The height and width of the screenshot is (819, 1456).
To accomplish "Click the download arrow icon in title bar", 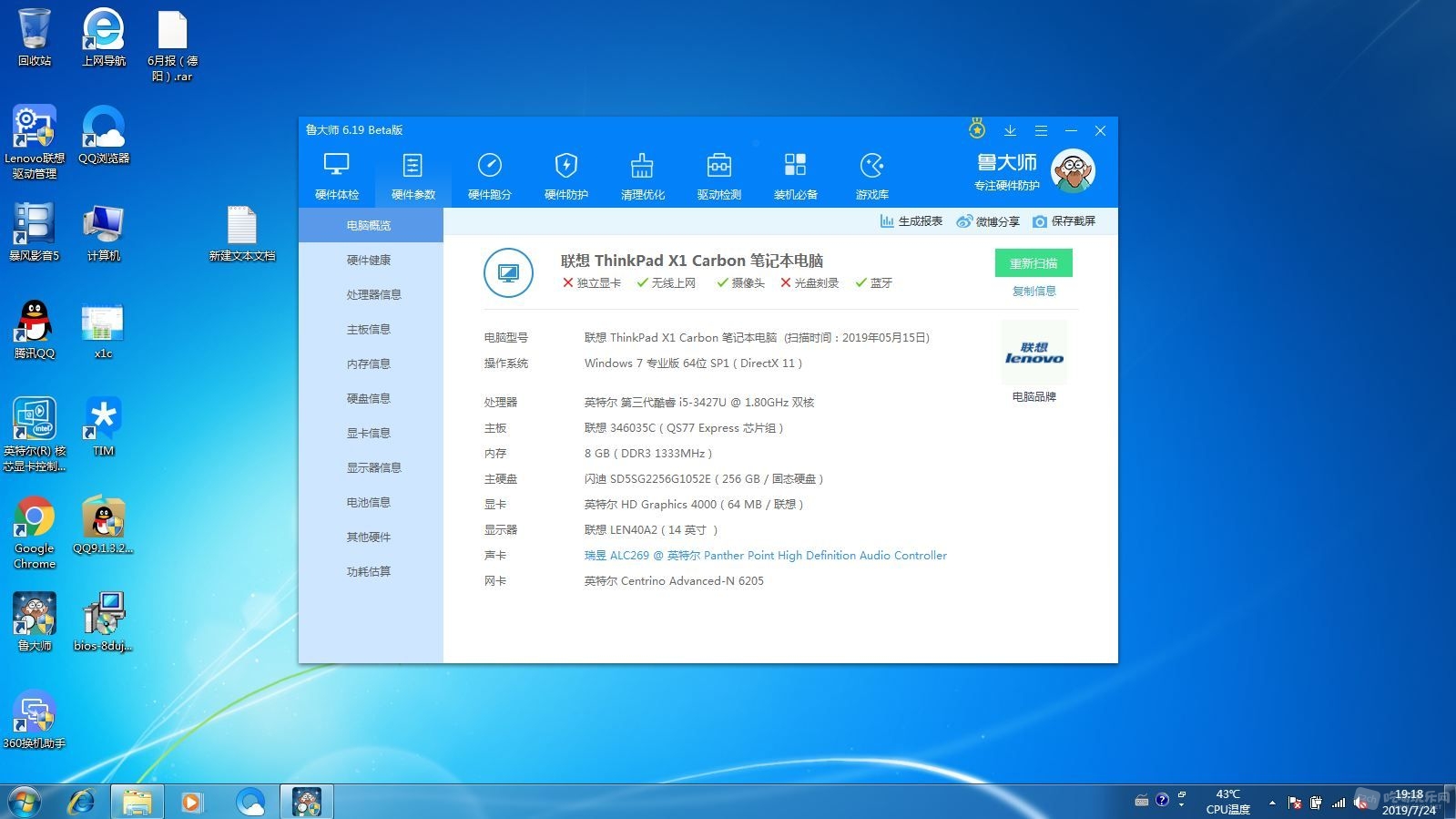I will click(1010, 130).
